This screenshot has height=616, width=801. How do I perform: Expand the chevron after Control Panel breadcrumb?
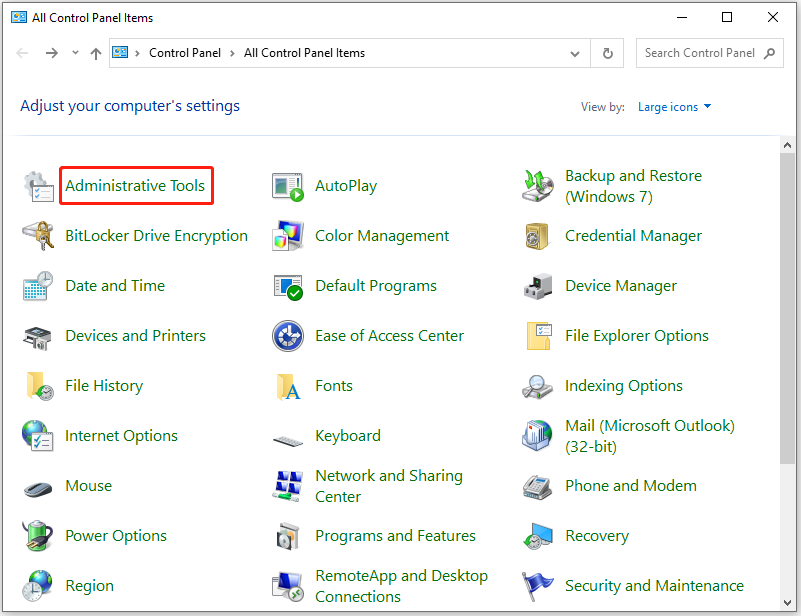[232, 53]
